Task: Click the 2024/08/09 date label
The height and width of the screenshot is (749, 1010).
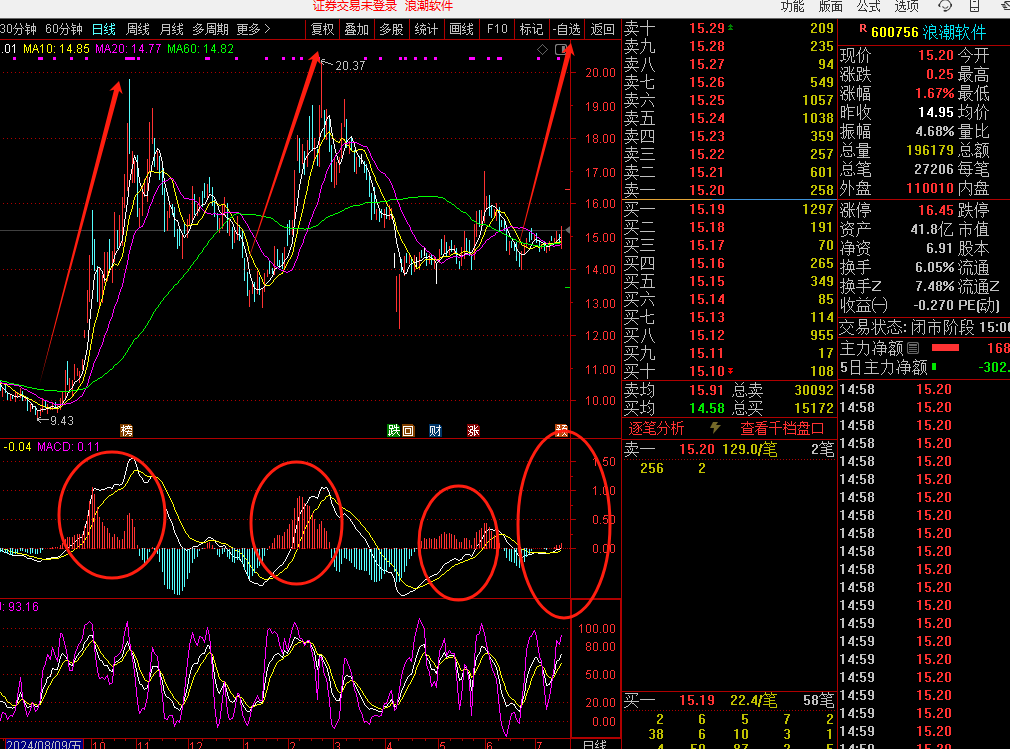Action: [44, 744]
